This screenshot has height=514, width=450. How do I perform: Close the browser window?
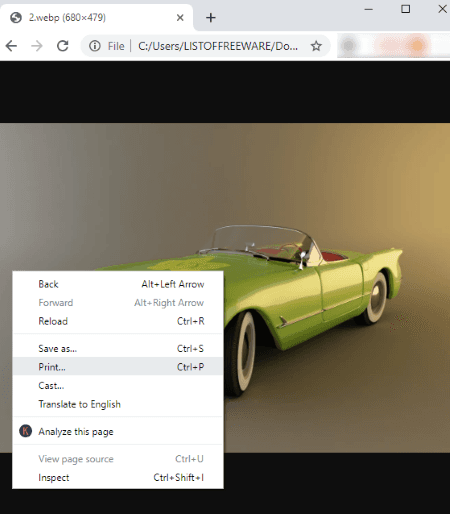click(442, 9)
